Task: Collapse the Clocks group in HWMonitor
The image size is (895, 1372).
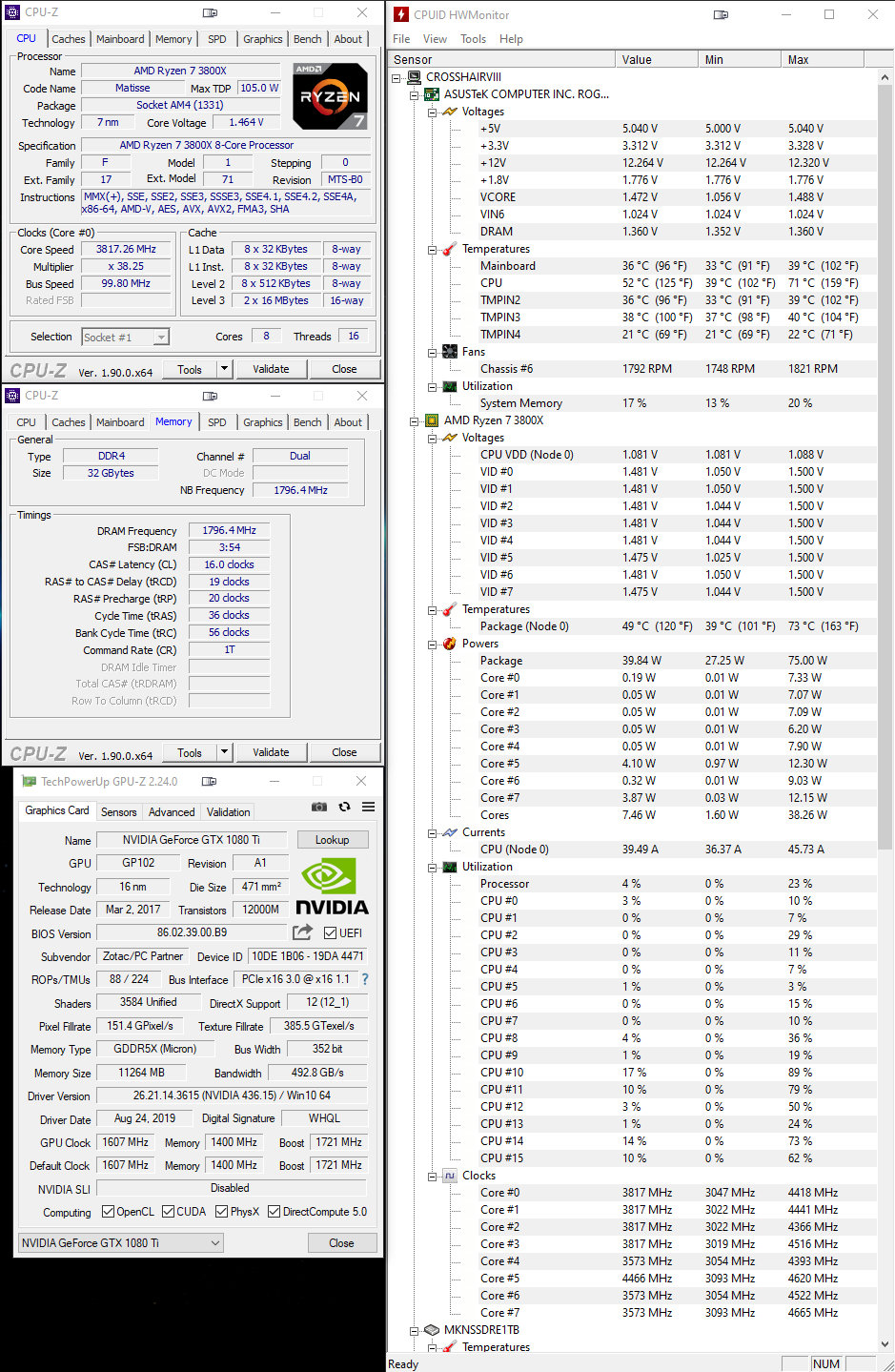Action: [x=432, y=1176]
